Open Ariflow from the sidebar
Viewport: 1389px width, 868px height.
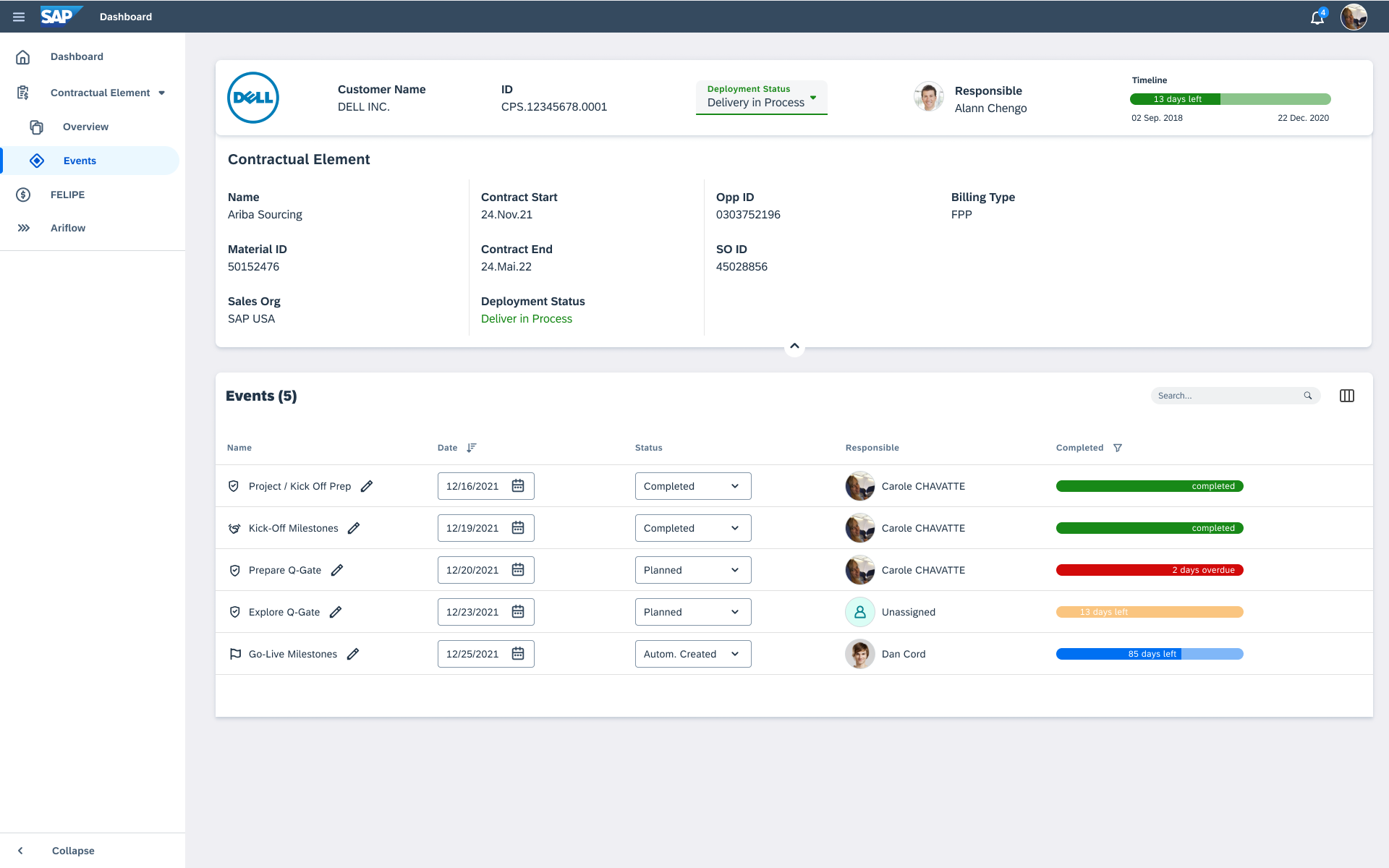(68, 228)
